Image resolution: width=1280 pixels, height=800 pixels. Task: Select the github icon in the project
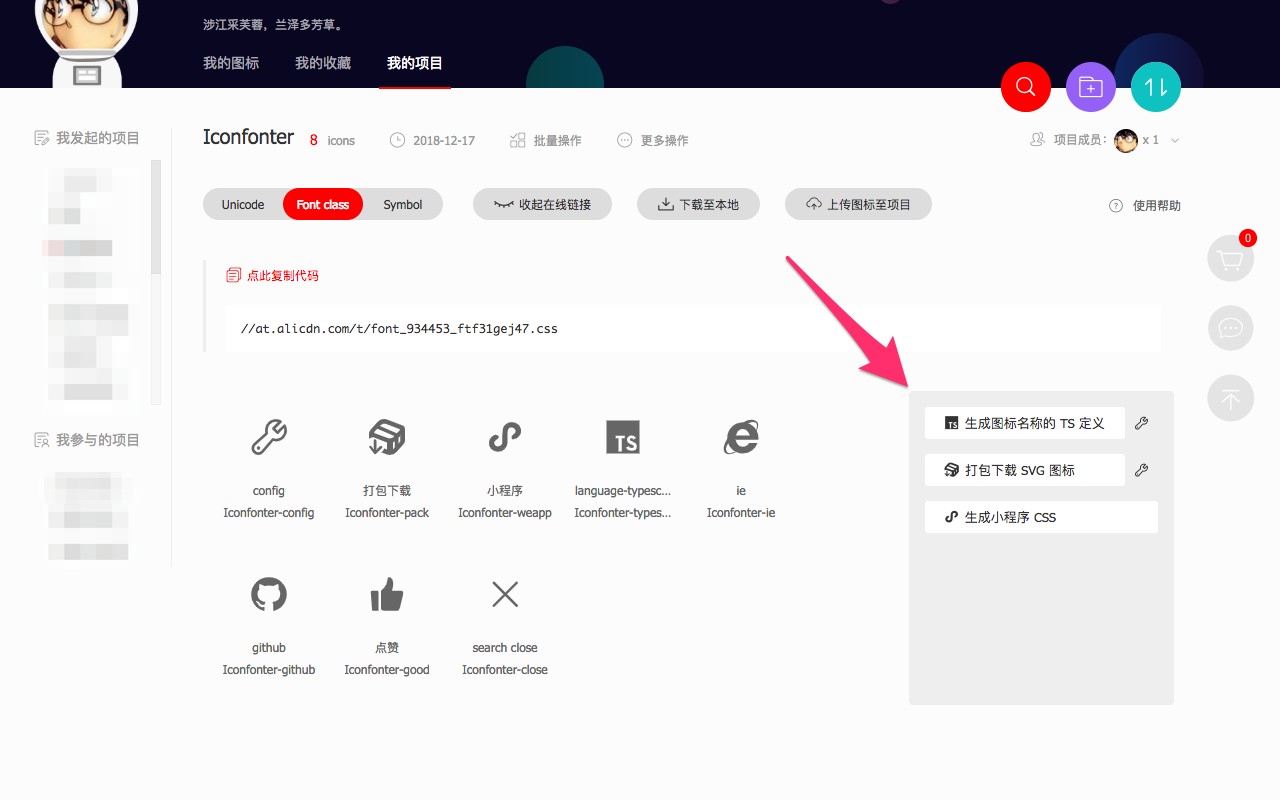[x=268, y=596]
